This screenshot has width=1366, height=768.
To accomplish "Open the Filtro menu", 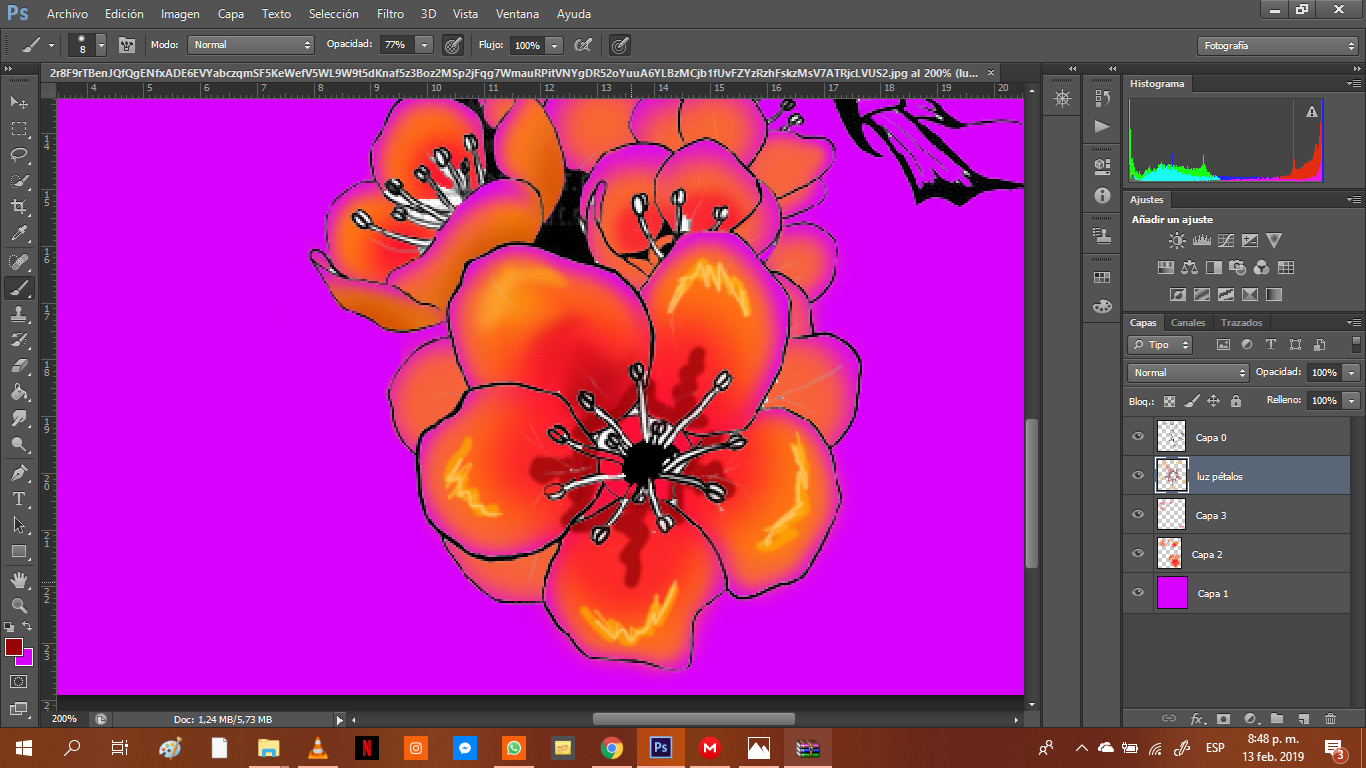I will coord(390,14).
